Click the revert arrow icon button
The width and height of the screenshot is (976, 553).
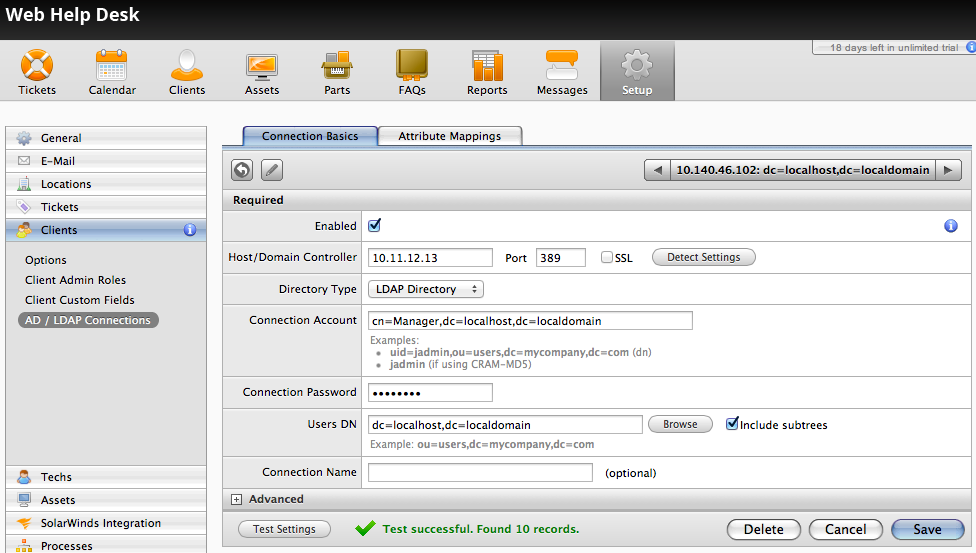[242, 170]
